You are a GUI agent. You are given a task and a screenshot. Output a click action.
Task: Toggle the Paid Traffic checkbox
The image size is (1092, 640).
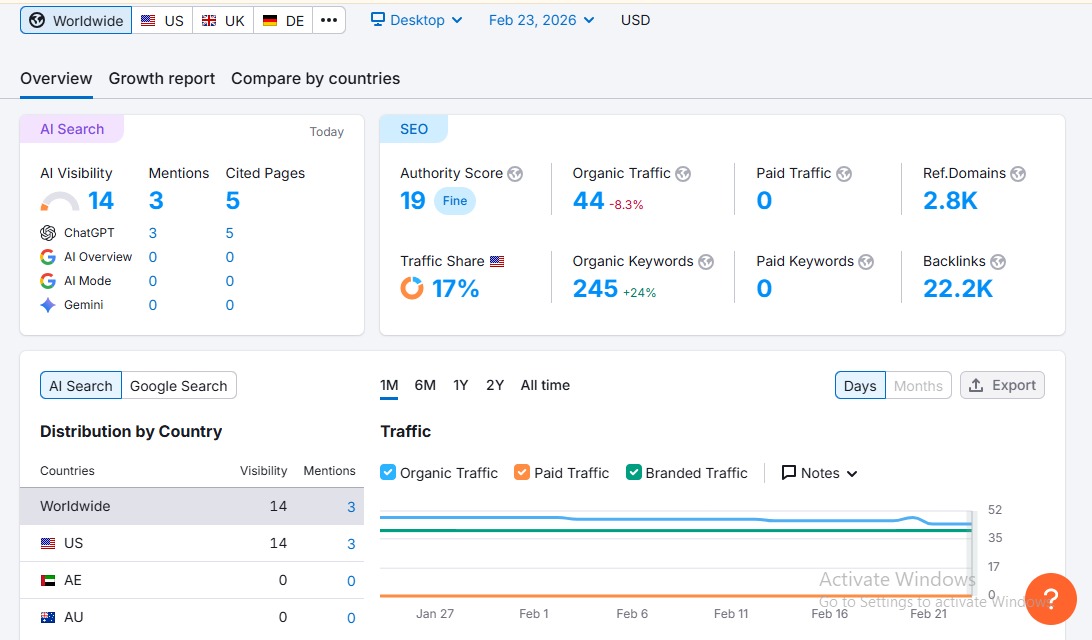(x=522, y=473)
